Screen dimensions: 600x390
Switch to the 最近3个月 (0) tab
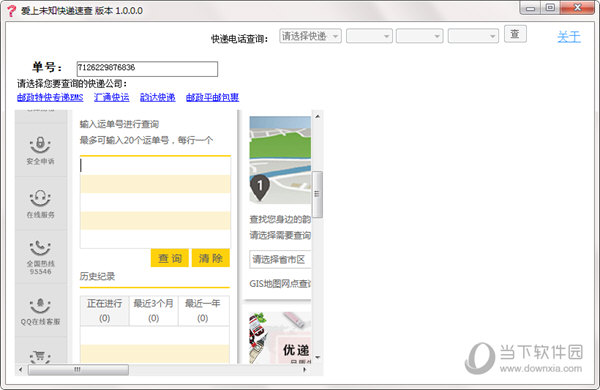(x=153, y=311)
